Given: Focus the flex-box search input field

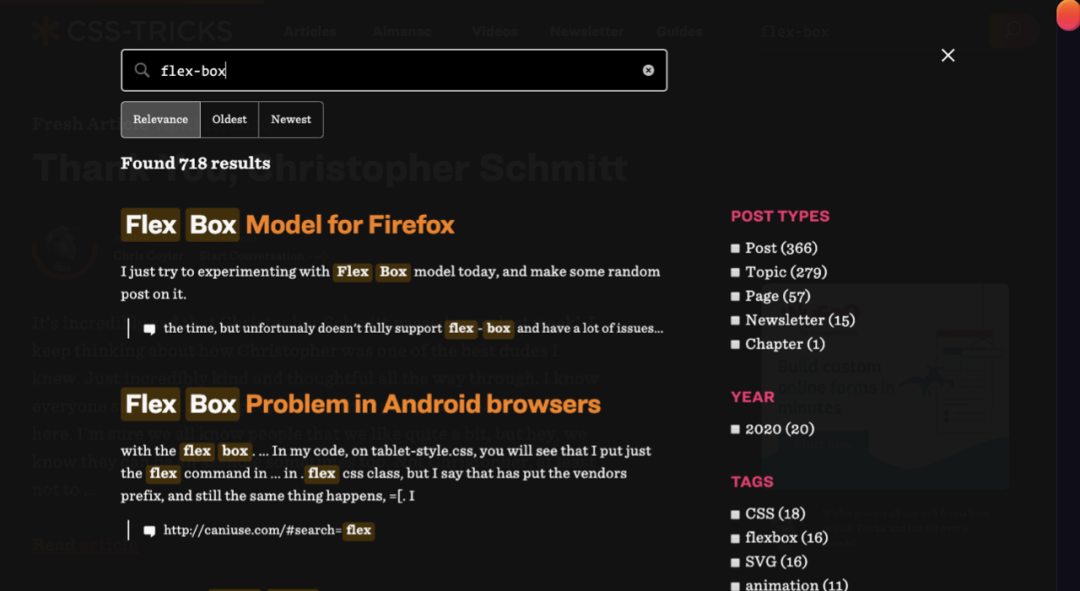Looking at the screenshot, I should 394,70.
